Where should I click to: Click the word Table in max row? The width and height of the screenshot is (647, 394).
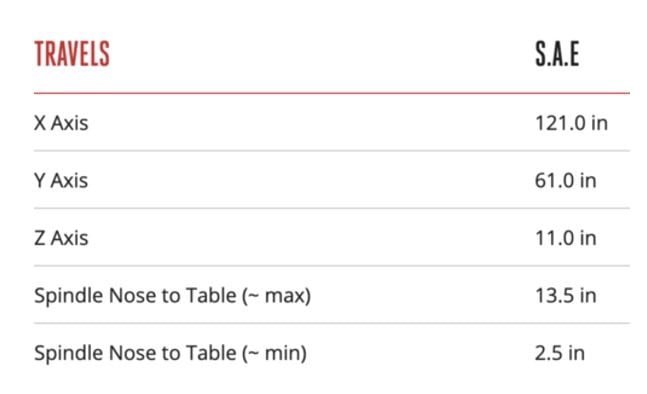(211, 295)
